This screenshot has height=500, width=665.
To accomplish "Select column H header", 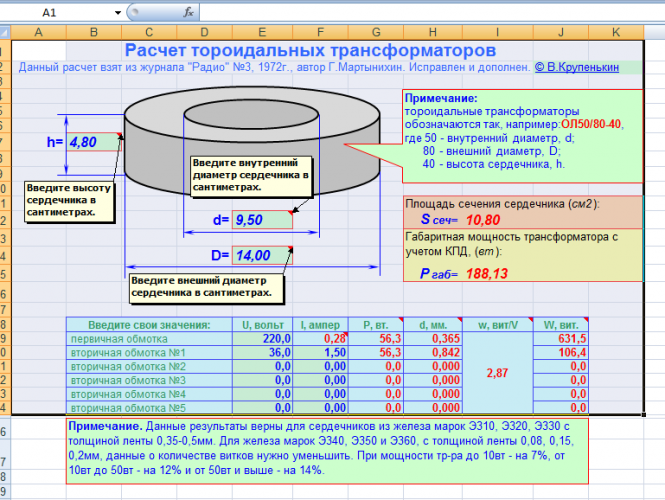I will pos(433,32).
